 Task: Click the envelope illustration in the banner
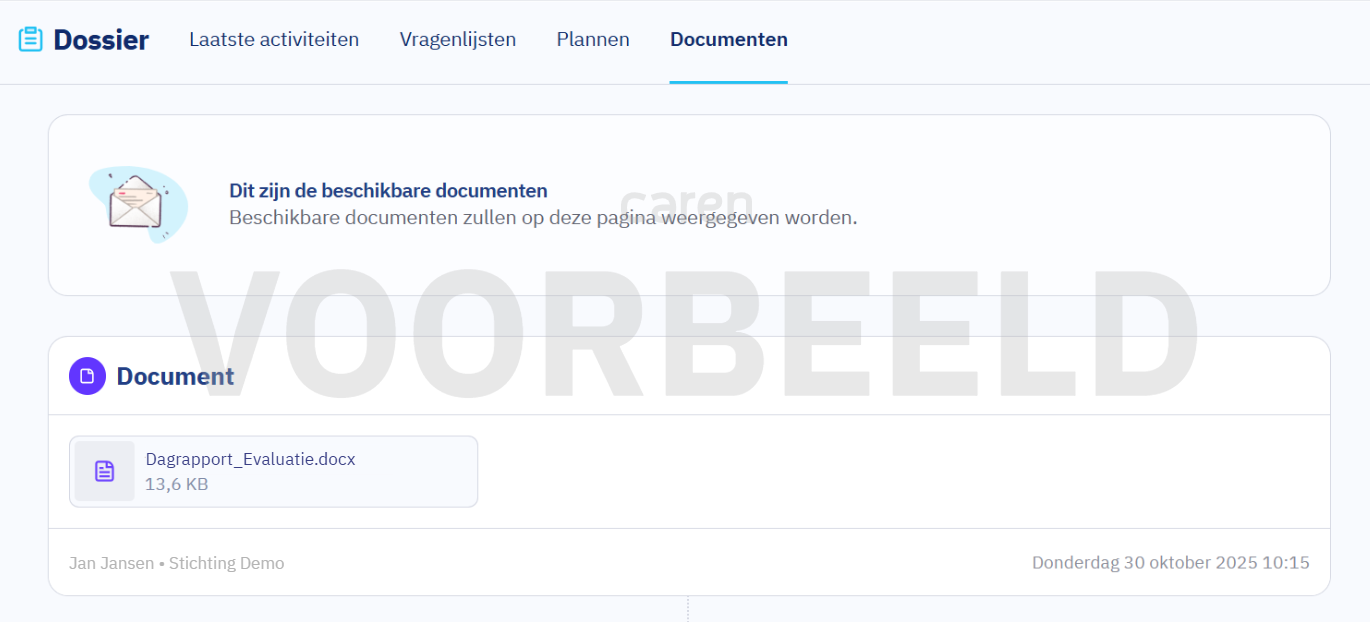(x=137, y=205)
